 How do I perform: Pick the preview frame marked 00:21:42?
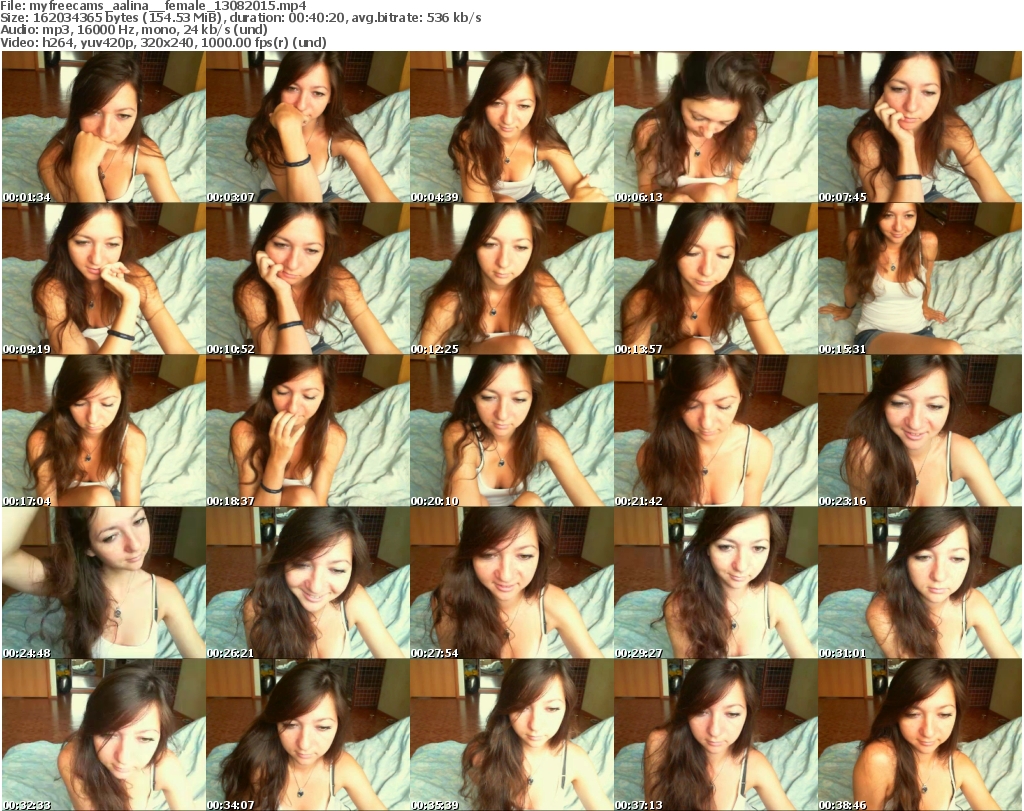click(x=716, y=431)
